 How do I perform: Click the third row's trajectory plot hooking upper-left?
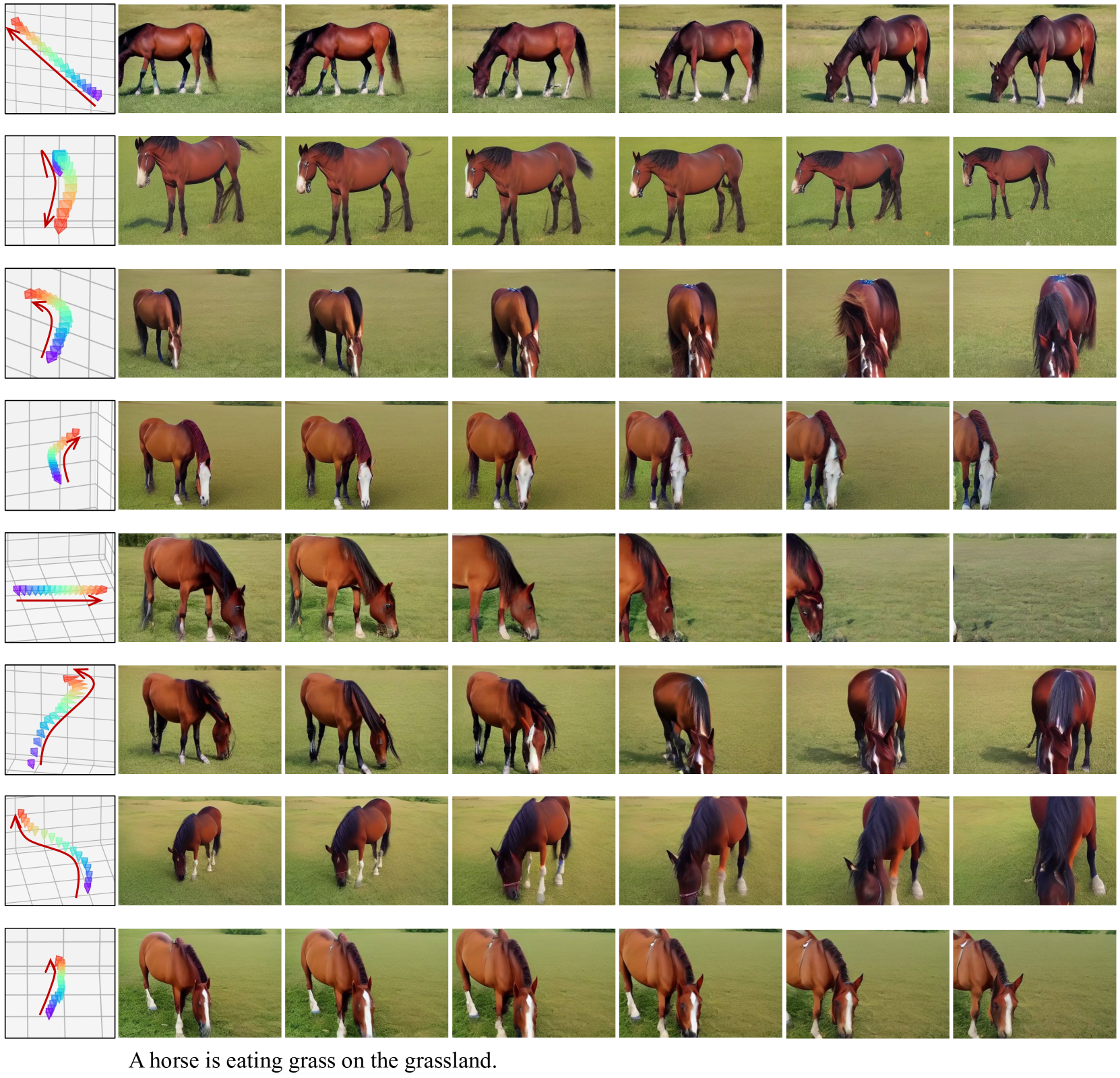pos(60,323)
